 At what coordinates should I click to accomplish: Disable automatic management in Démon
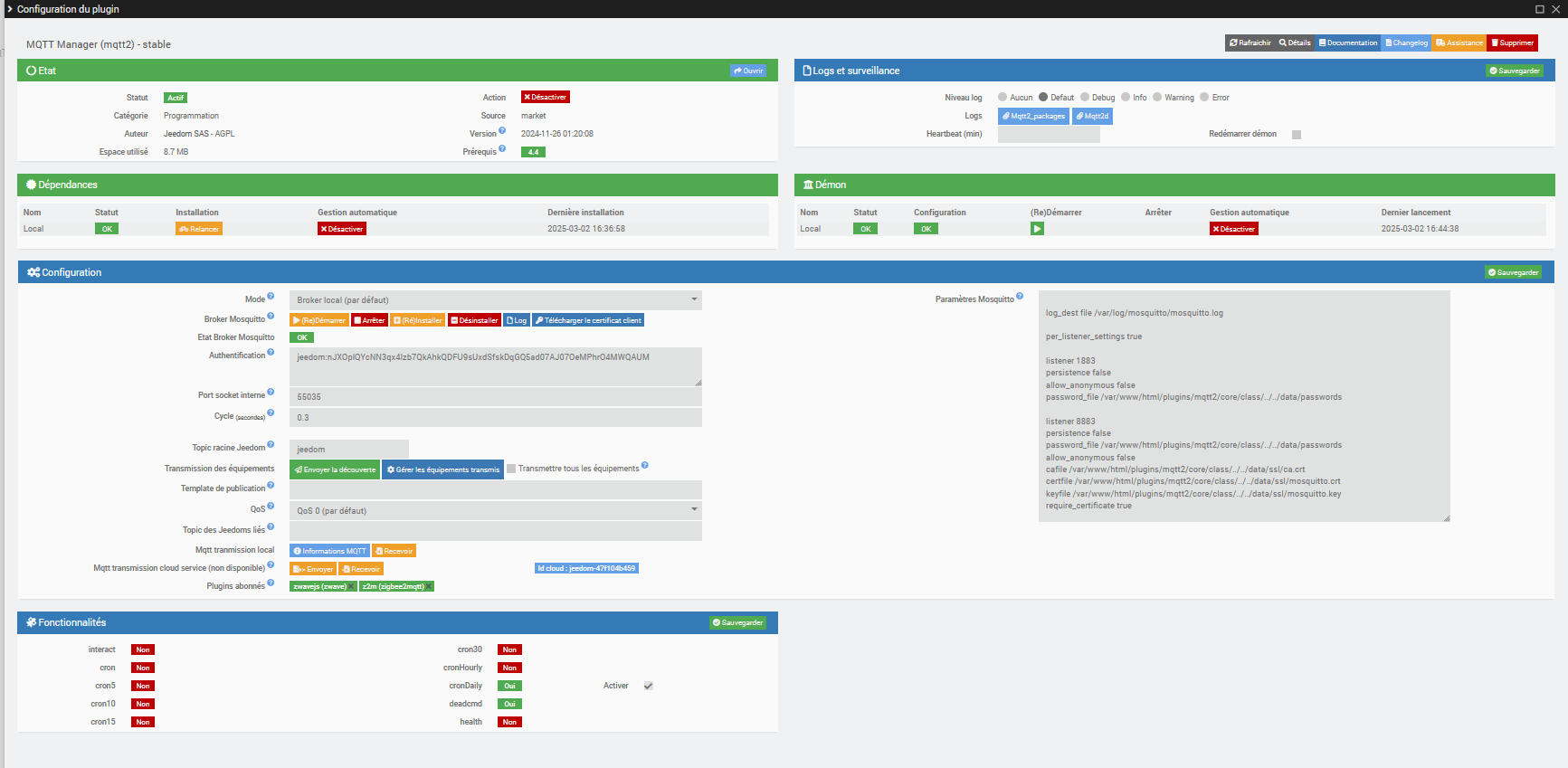(1234, 229)
